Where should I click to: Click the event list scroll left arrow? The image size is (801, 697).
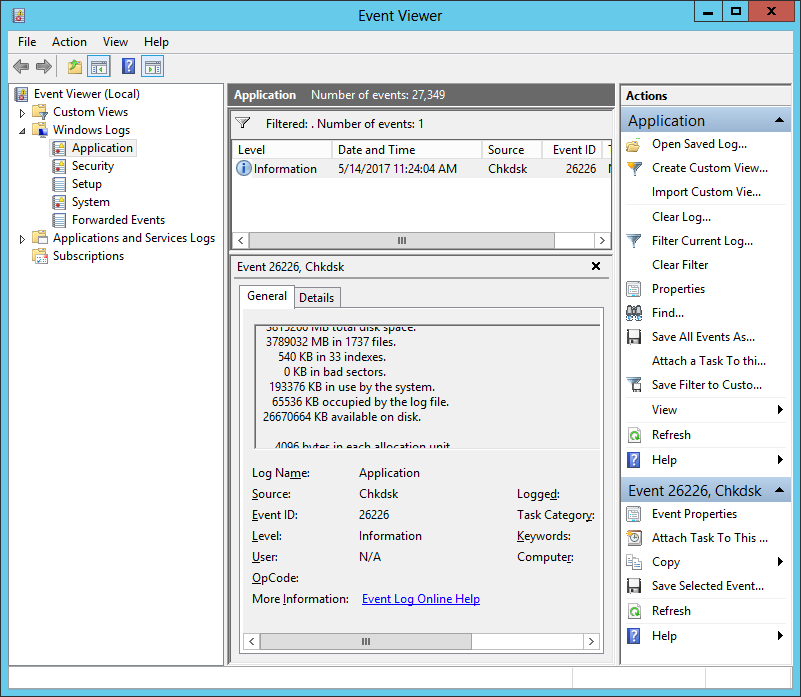click(241, 240)
